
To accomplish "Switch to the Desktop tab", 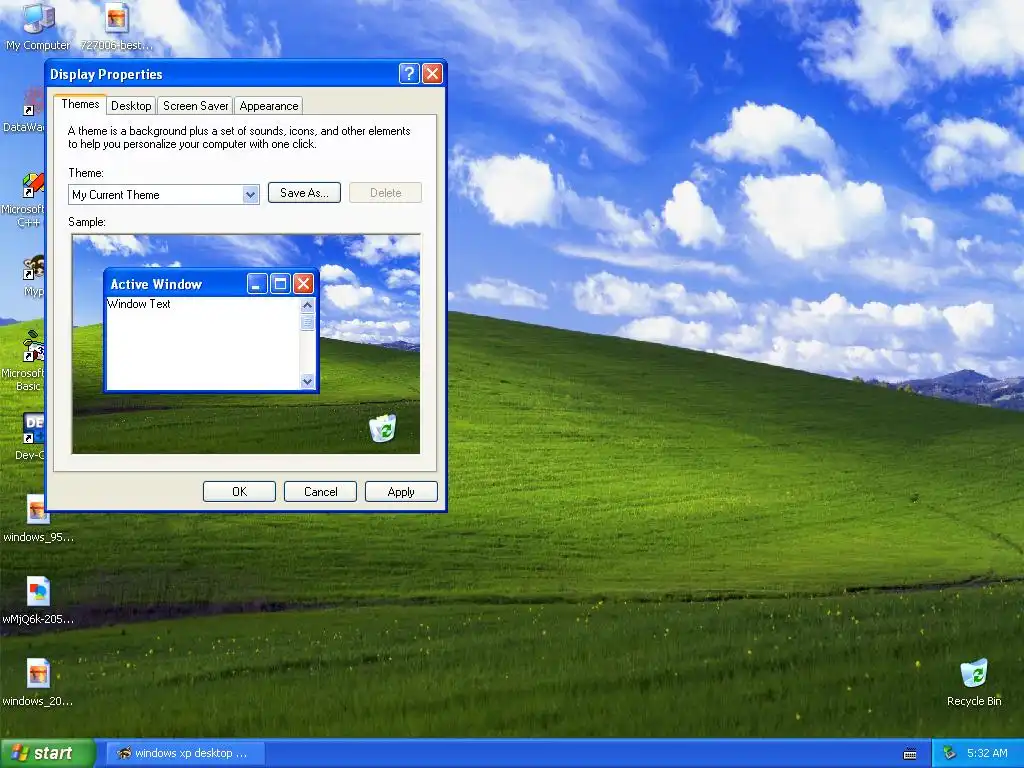I will pyautogui.click(x=131, y=106).
